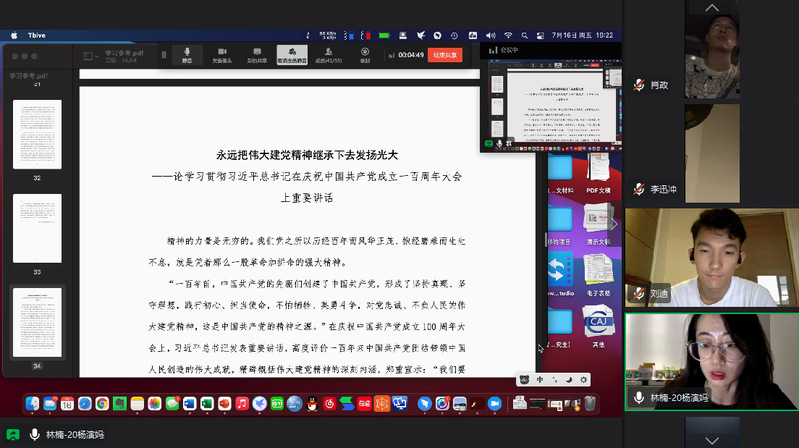Open Finder from the dock
Viewport: 799px width, 448px height.
click(33, 404)
